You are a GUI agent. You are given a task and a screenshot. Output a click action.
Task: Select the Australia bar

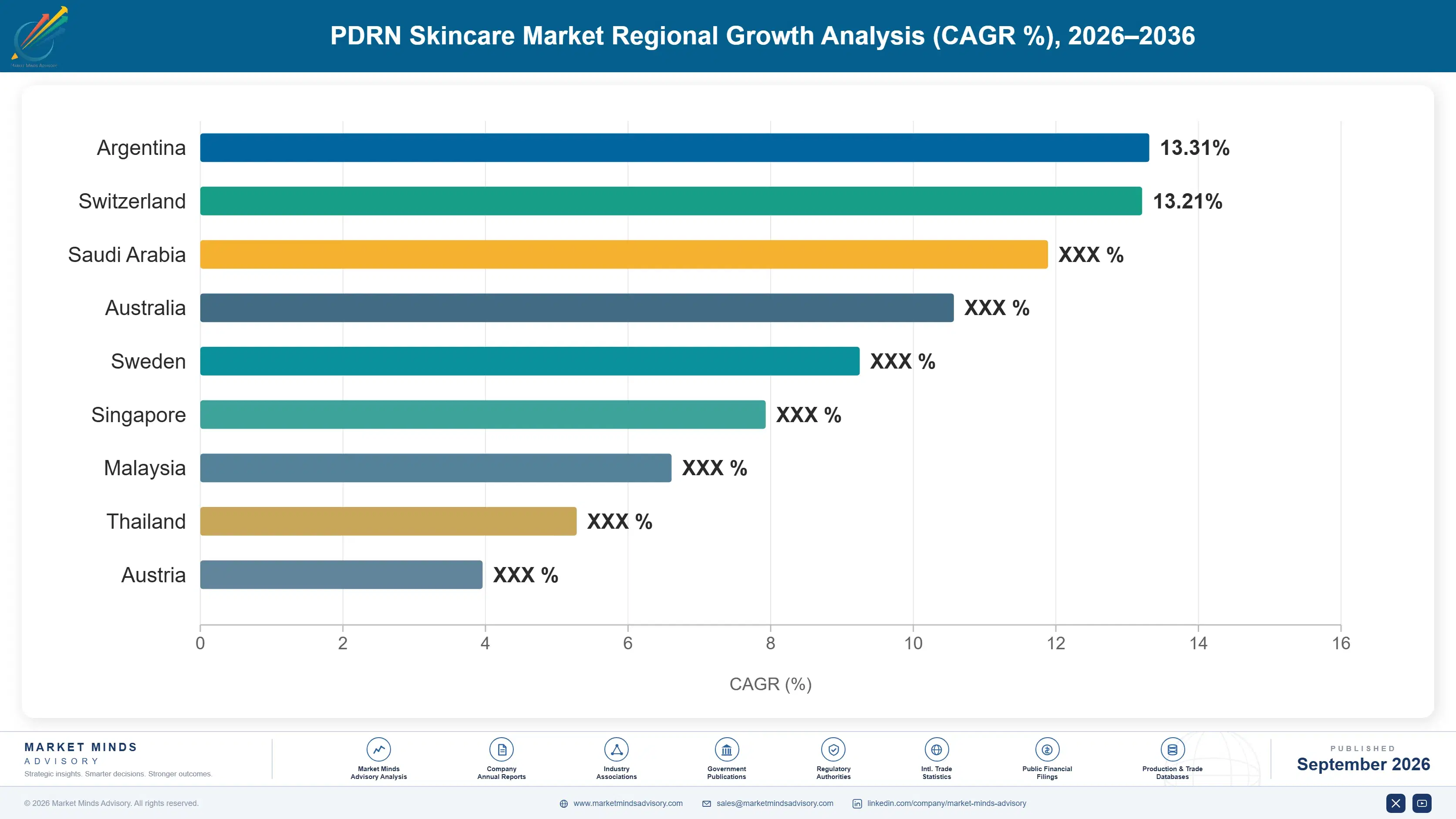point(577,308)
